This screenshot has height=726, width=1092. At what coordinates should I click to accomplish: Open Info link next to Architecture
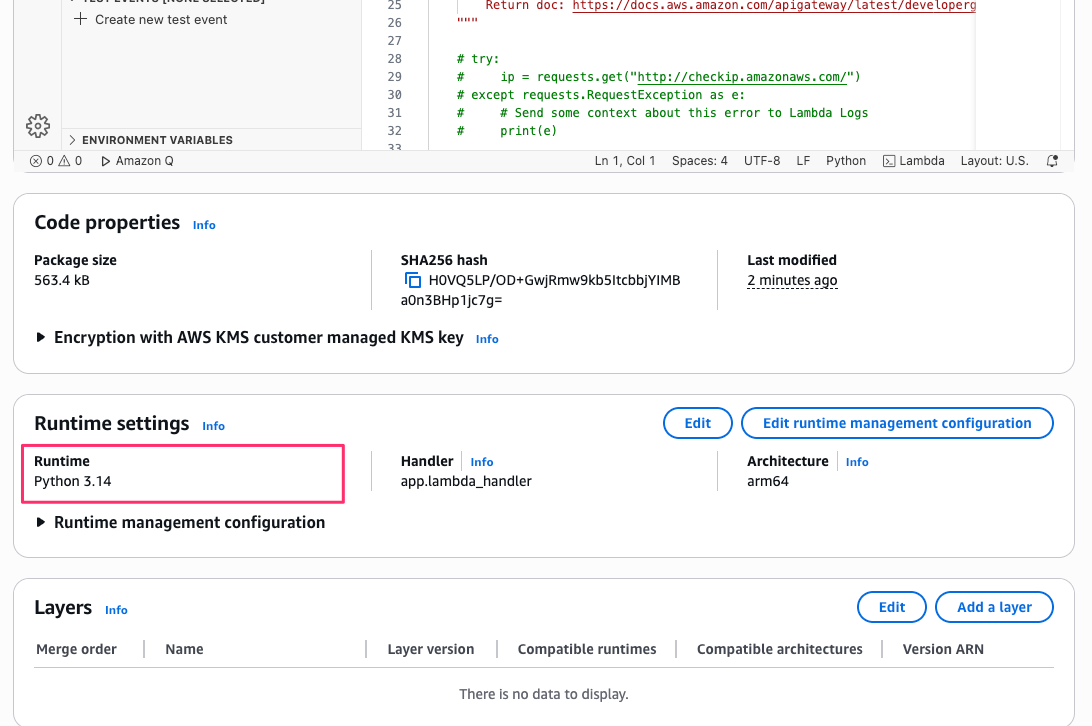(x=856, y=462)
